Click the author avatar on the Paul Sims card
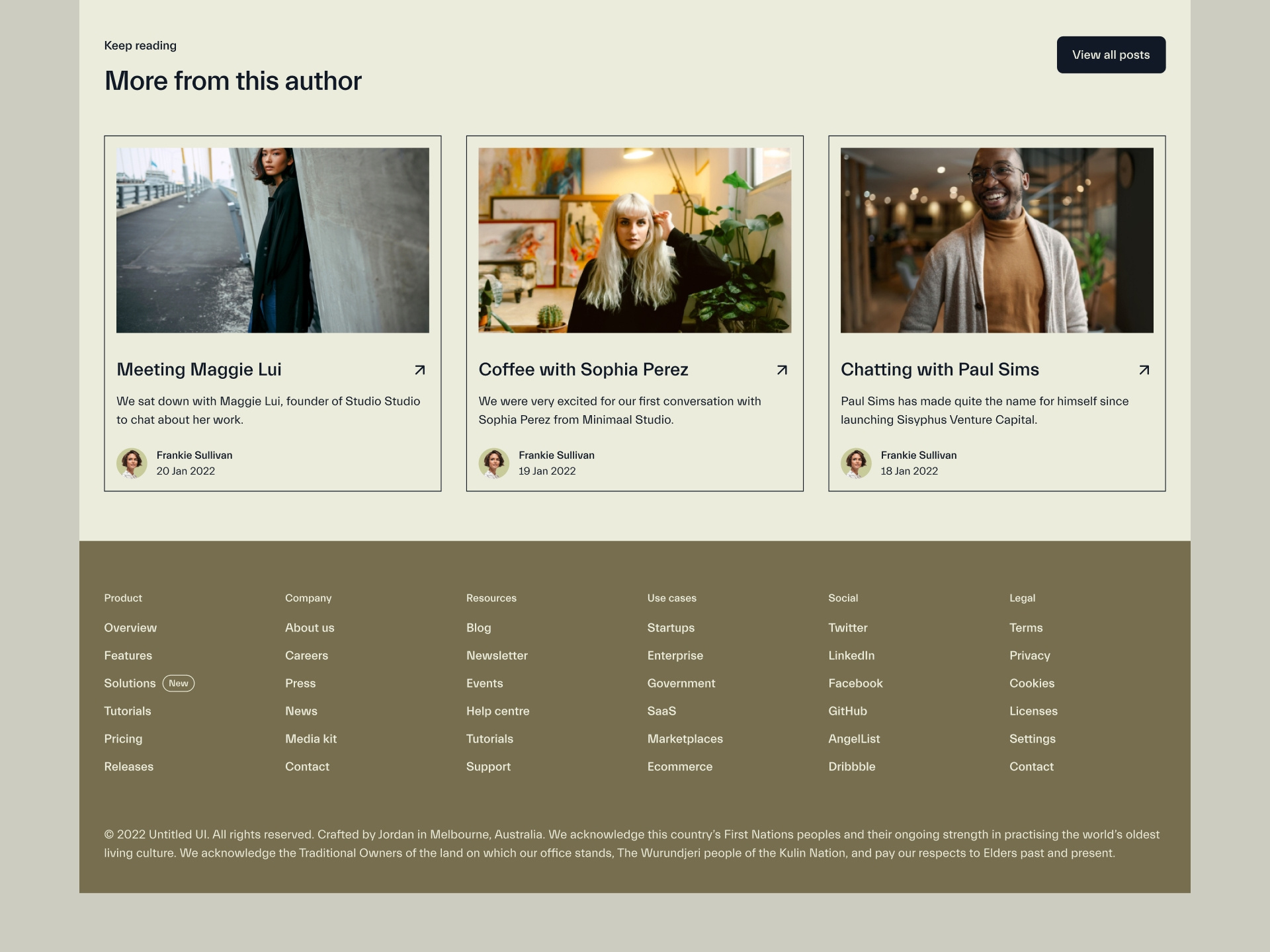Viewport: 1270px width, 952px height. 856,463
